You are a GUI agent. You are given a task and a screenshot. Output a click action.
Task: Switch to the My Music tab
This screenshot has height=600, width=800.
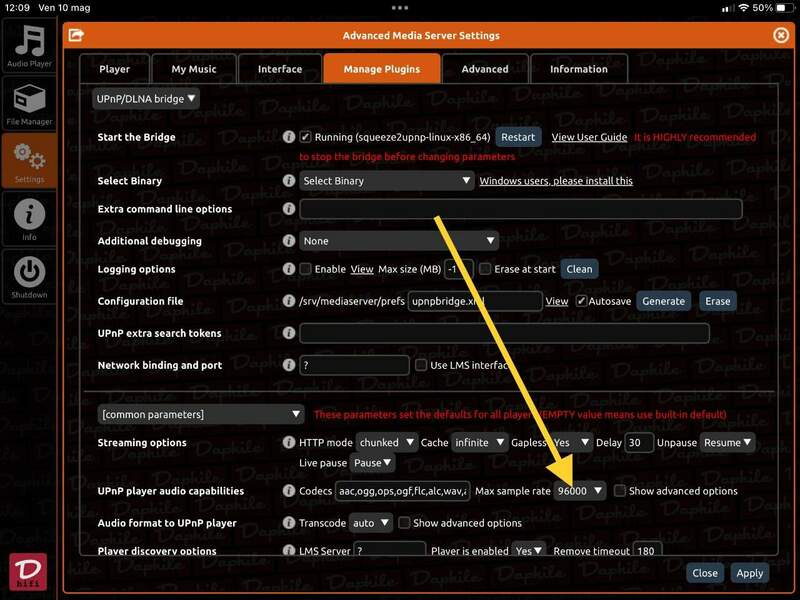click(193, 69)
